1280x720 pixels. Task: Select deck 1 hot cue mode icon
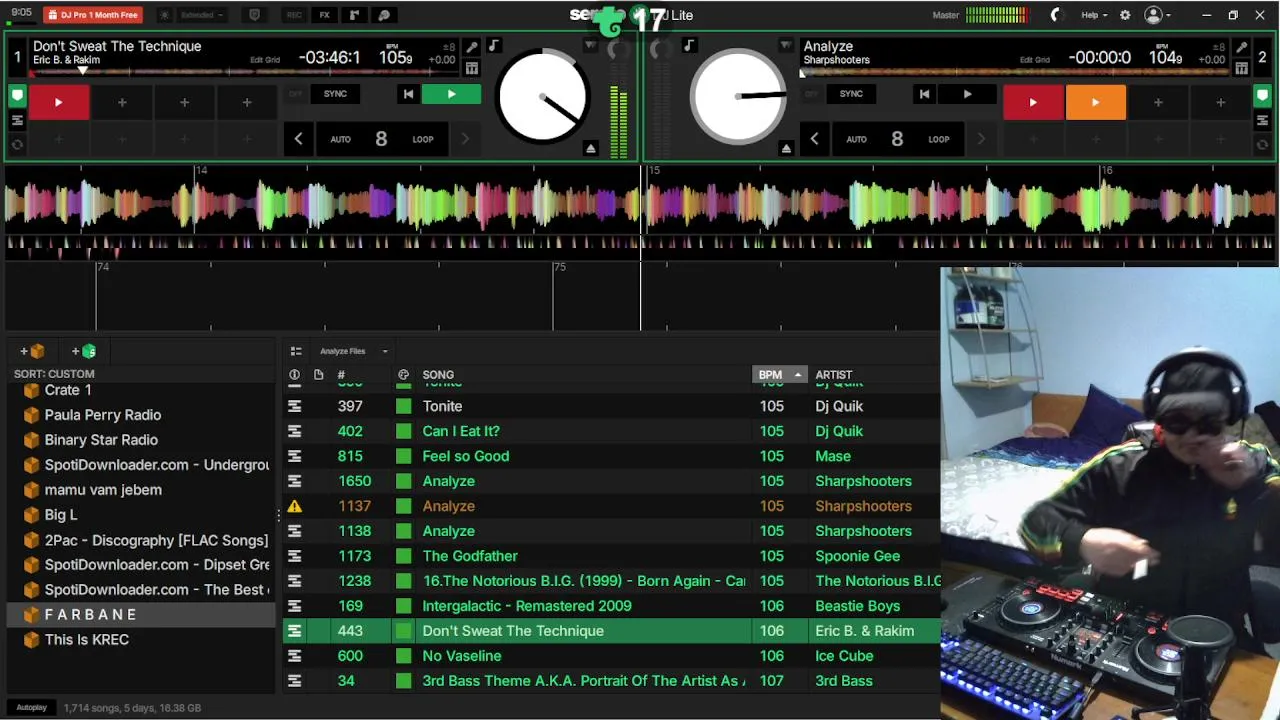[17, 97]
